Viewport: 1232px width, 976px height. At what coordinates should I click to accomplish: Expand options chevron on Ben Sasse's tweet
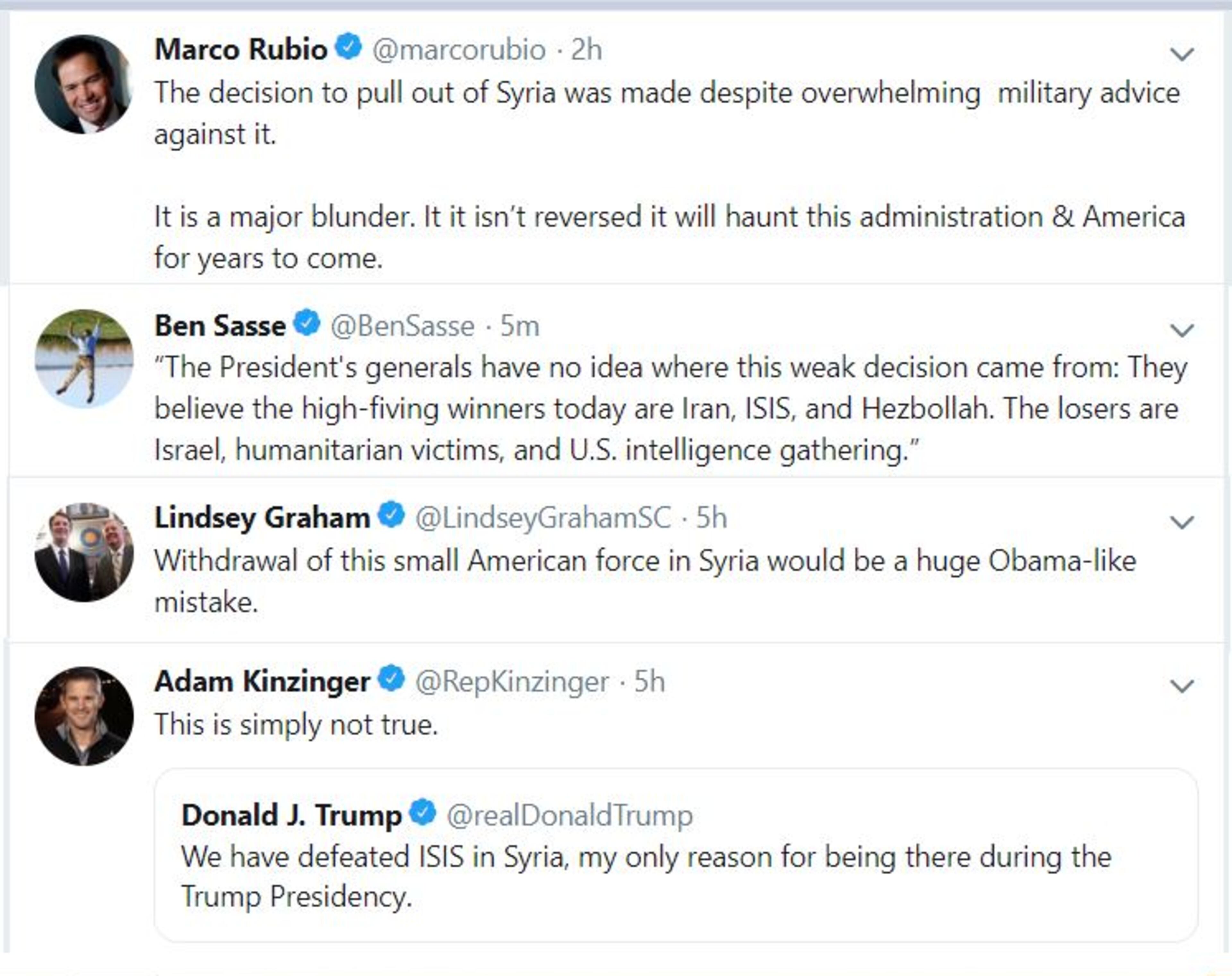click(x=1182, y=330)
